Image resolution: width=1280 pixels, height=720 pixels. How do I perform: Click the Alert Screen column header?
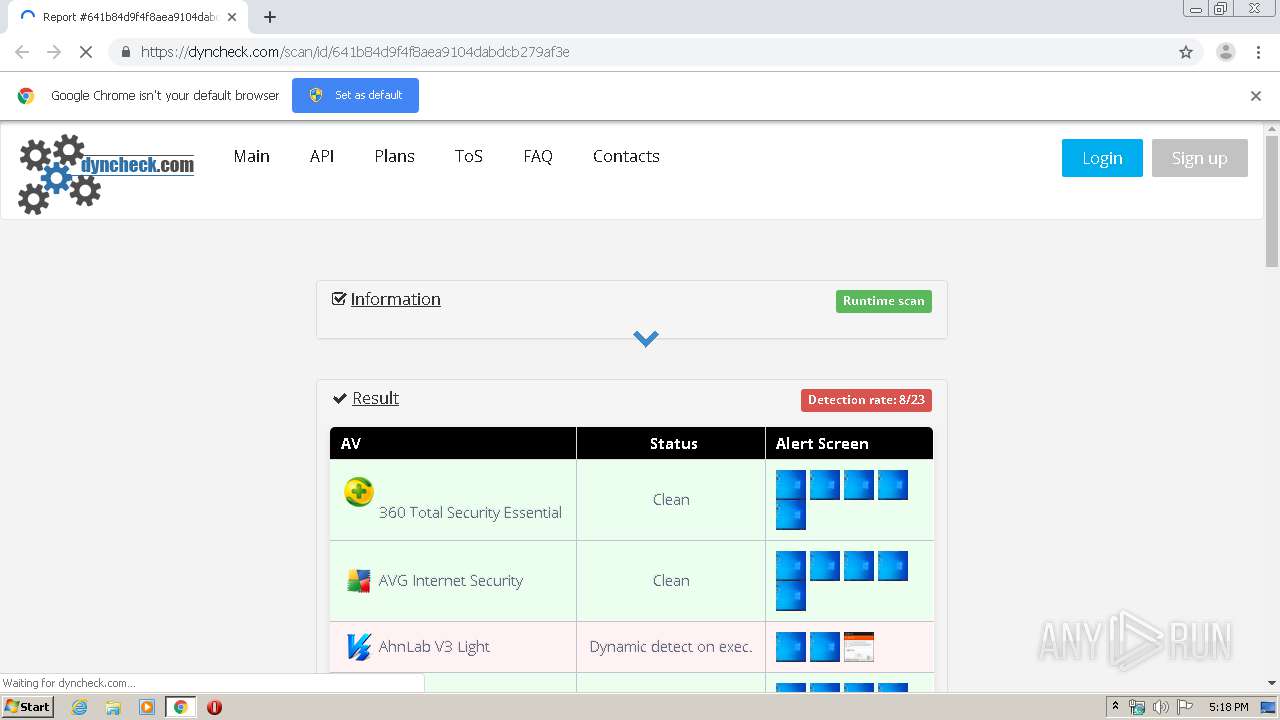849,443
